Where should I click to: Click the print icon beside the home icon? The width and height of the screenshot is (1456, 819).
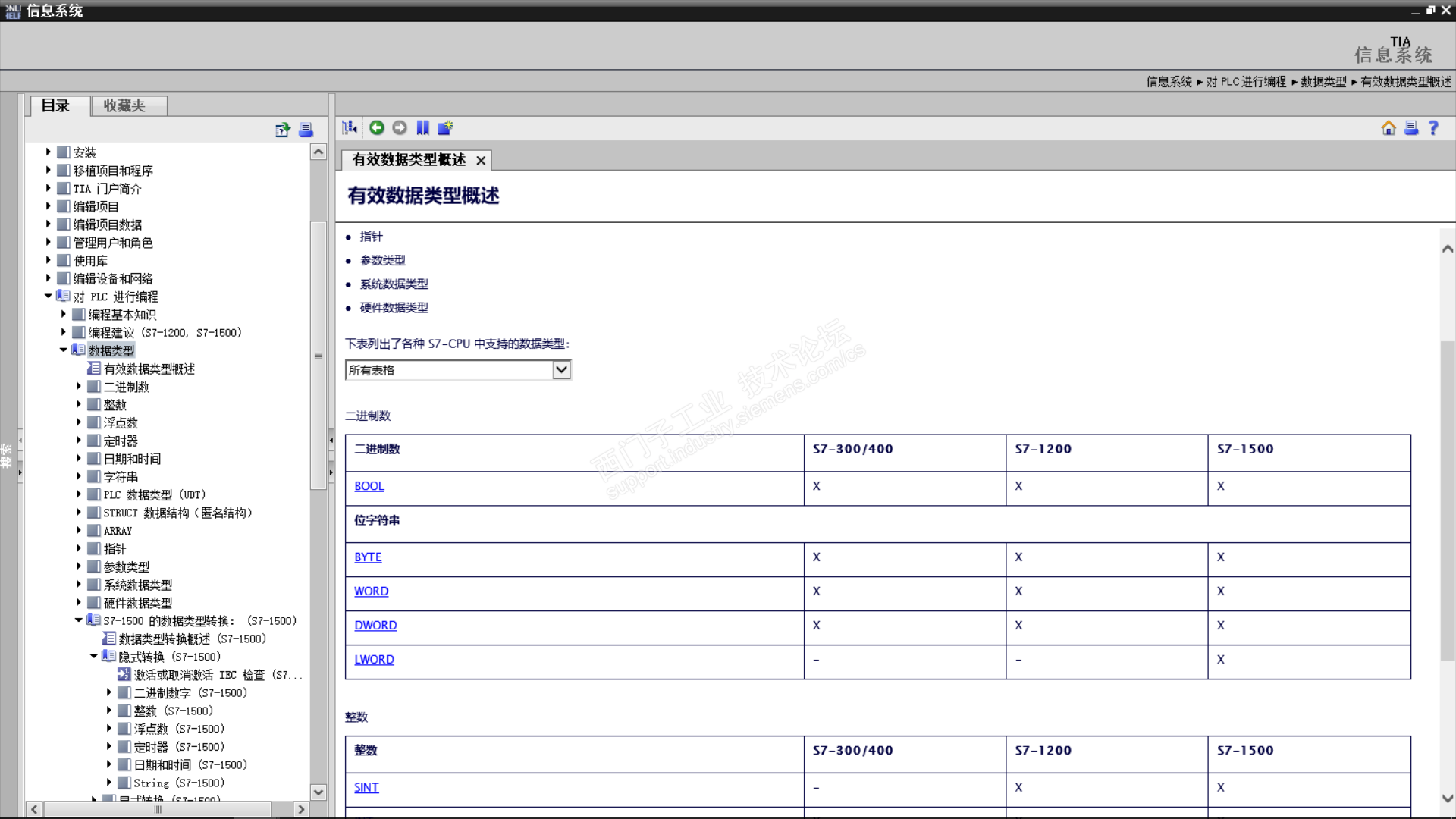coord(1410,128)
